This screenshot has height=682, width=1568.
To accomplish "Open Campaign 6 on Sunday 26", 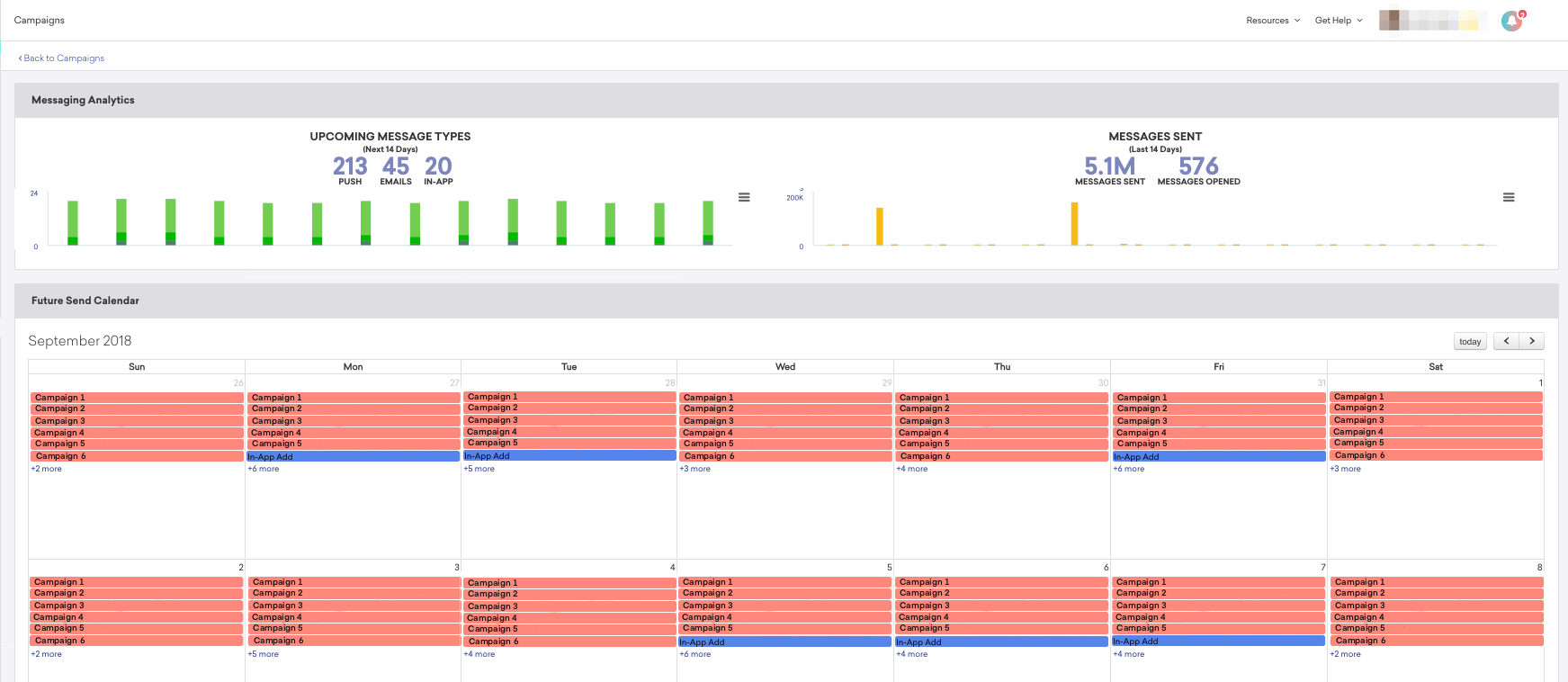I will [137, 456].
